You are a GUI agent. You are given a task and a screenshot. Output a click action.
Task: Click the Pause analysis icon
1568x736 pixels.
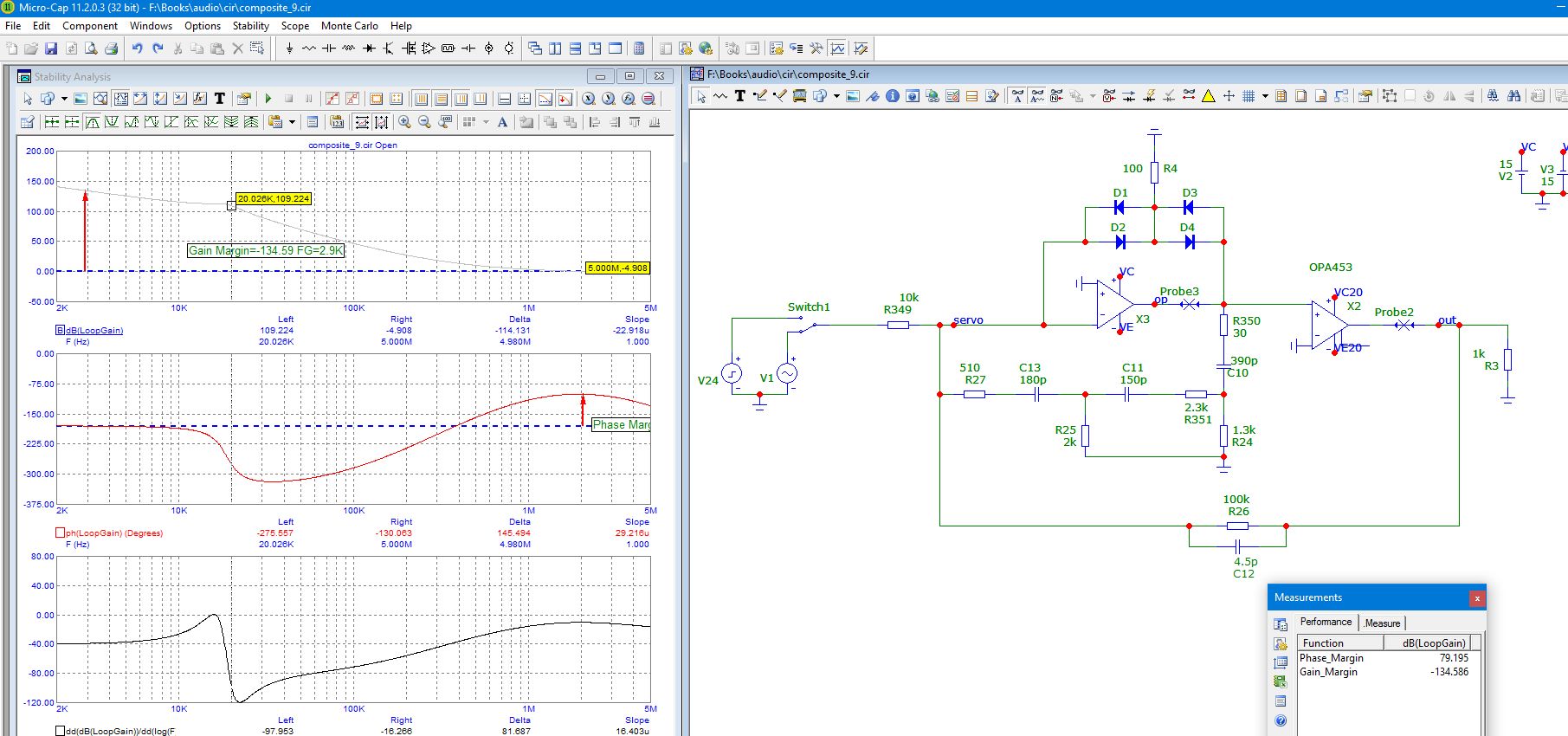[x=308, y=99]
